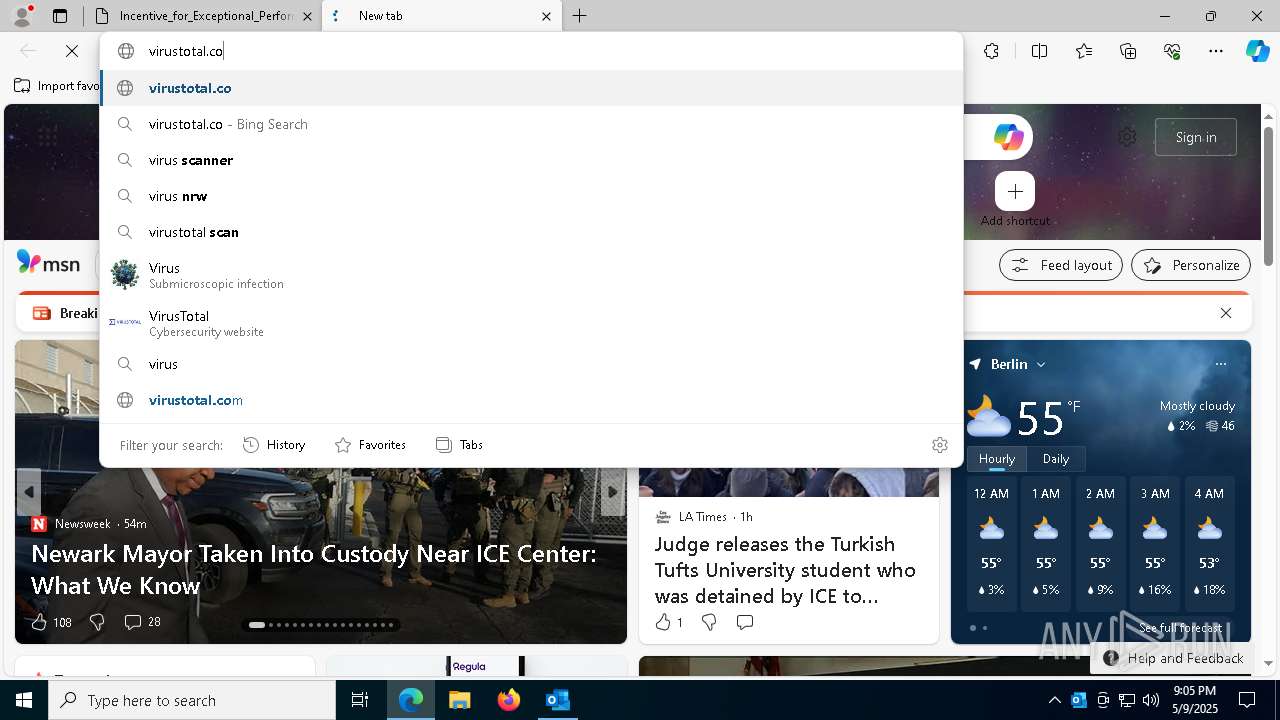
Task: Click the Type here to search box
Action: (192, 700)
